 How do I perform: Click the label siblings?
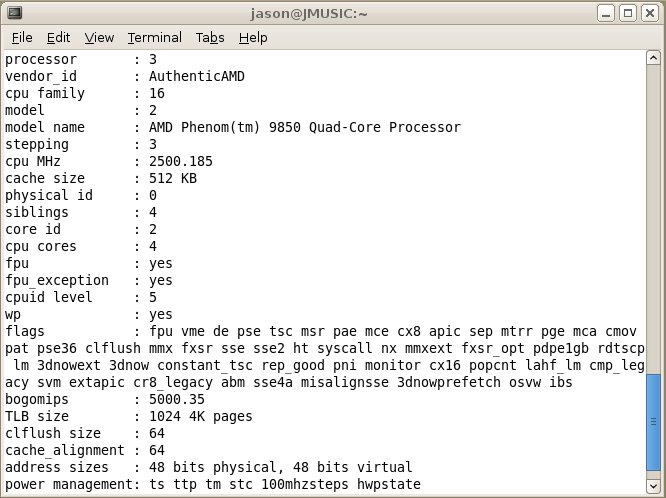(37, 212)
